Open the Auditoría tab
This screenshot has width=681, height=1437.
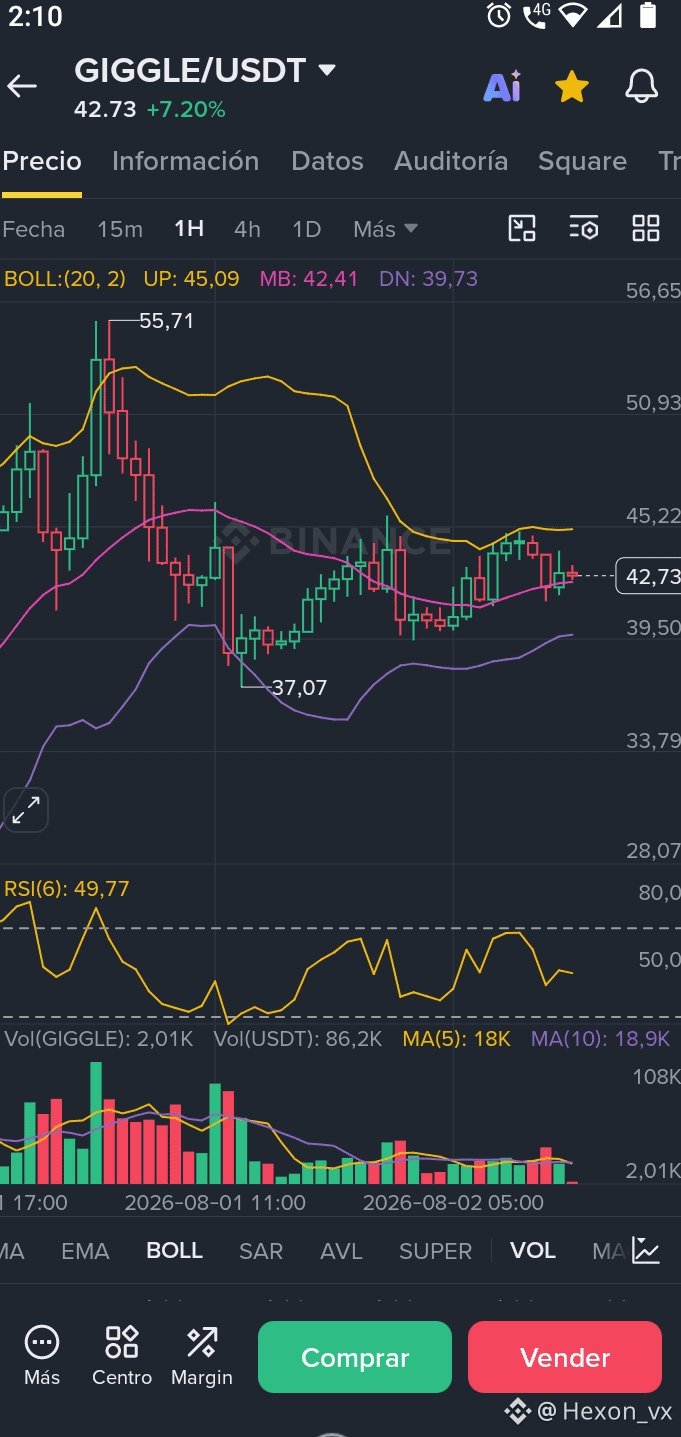(451, 161)
